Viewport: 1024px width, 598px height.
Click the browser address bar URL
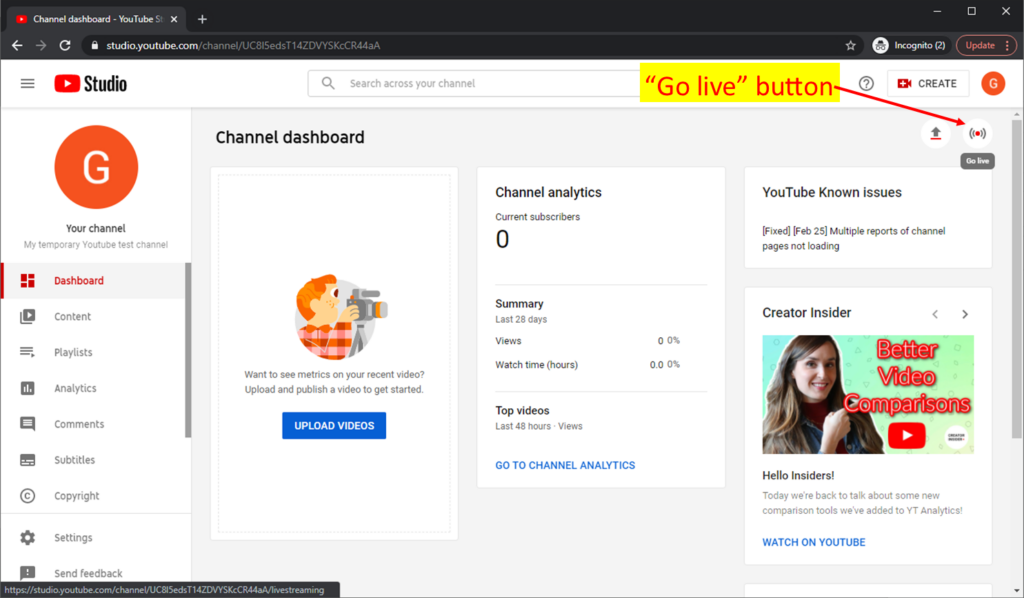pyautogui.click(x=243, y=46)
